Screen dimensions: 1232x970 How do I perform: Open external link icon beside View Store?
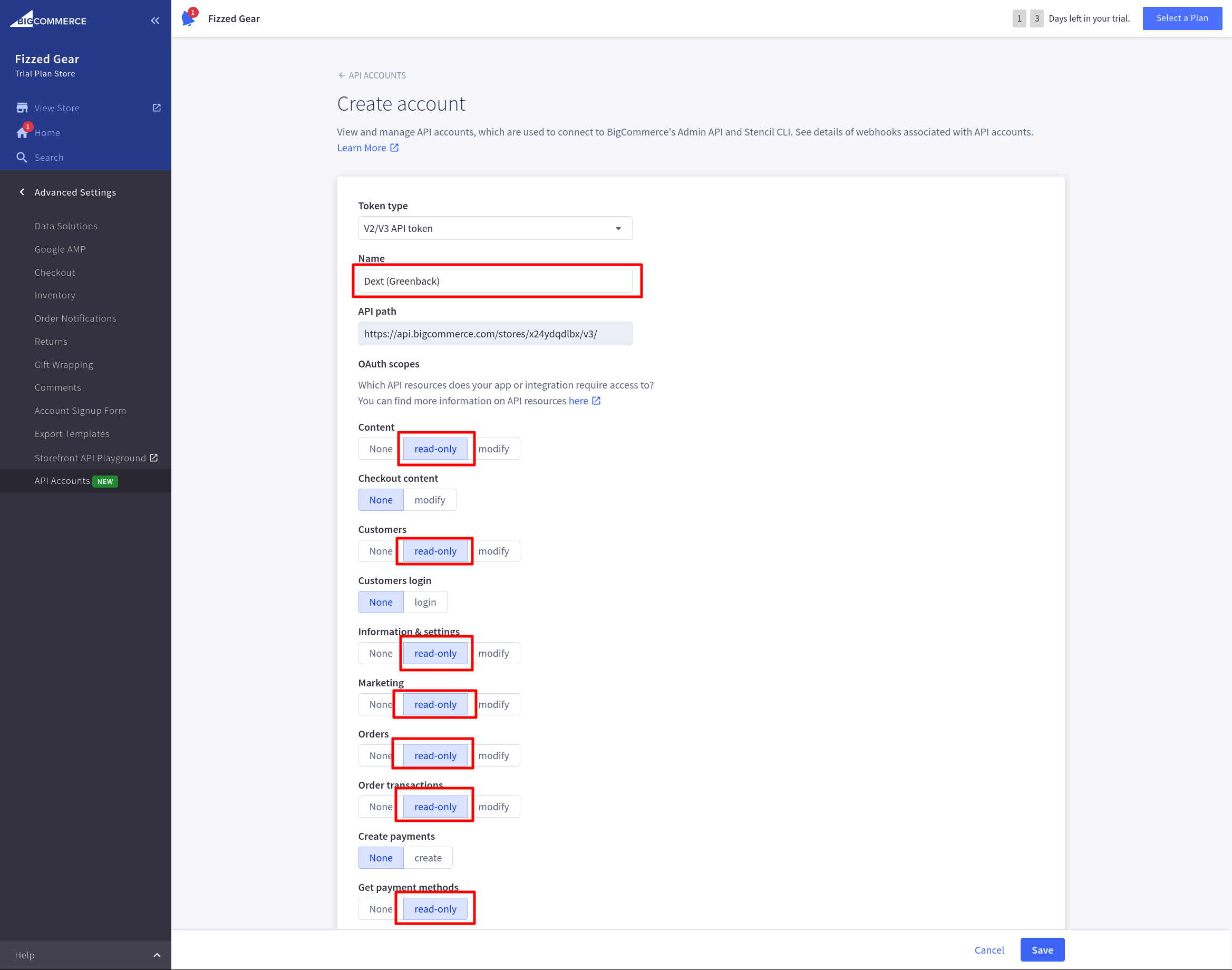(157, 108)
